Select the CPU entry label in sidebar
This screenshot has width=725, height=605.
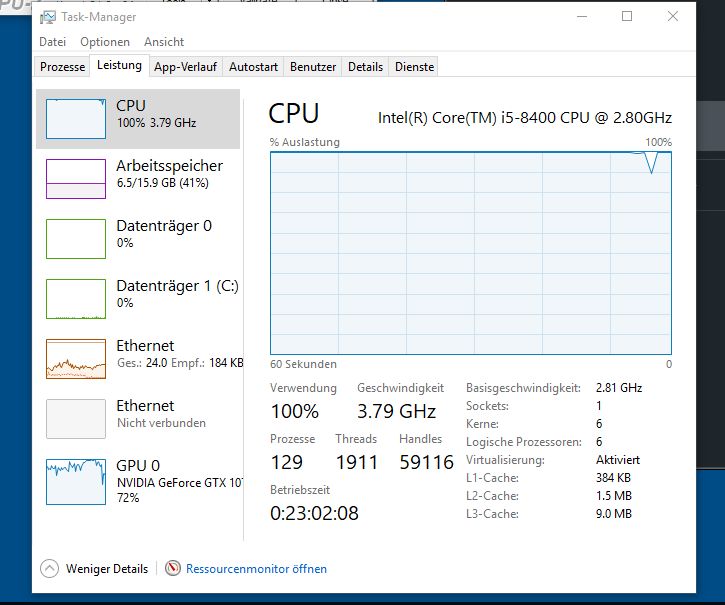[x=131, y=105]
